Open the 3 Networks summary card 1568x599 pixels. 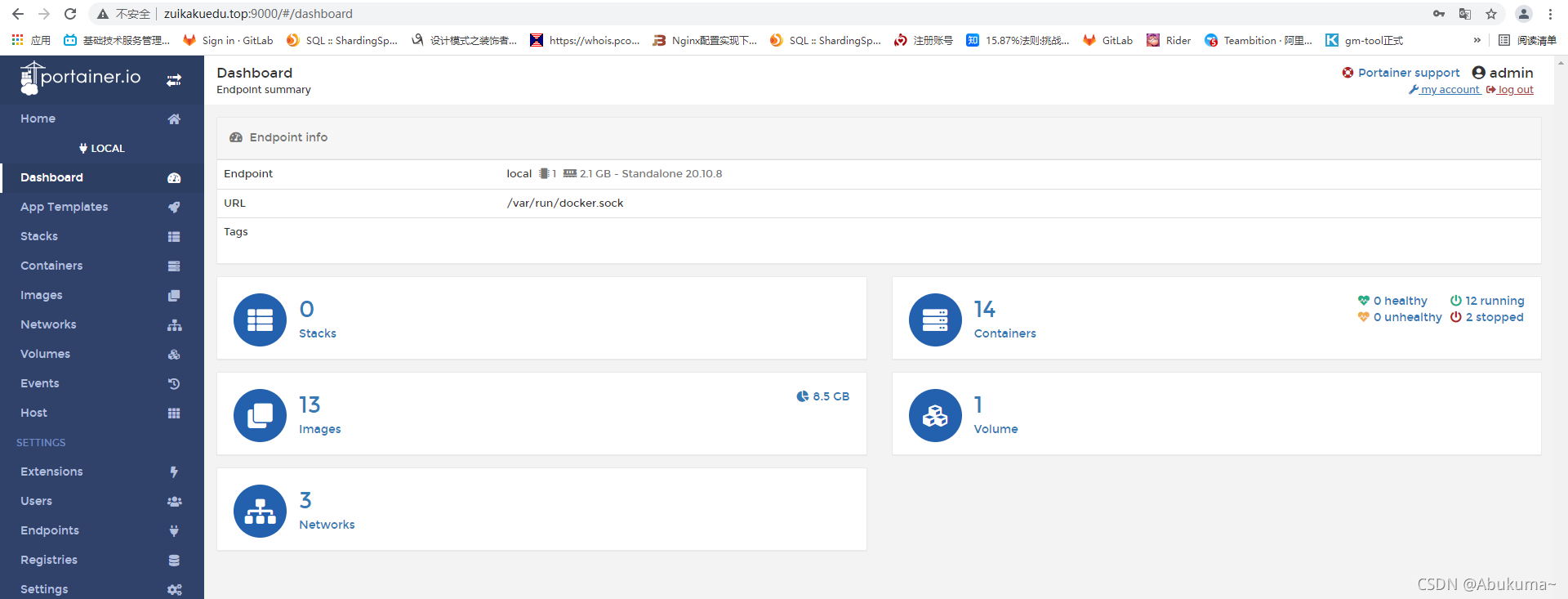click(541, 510)
